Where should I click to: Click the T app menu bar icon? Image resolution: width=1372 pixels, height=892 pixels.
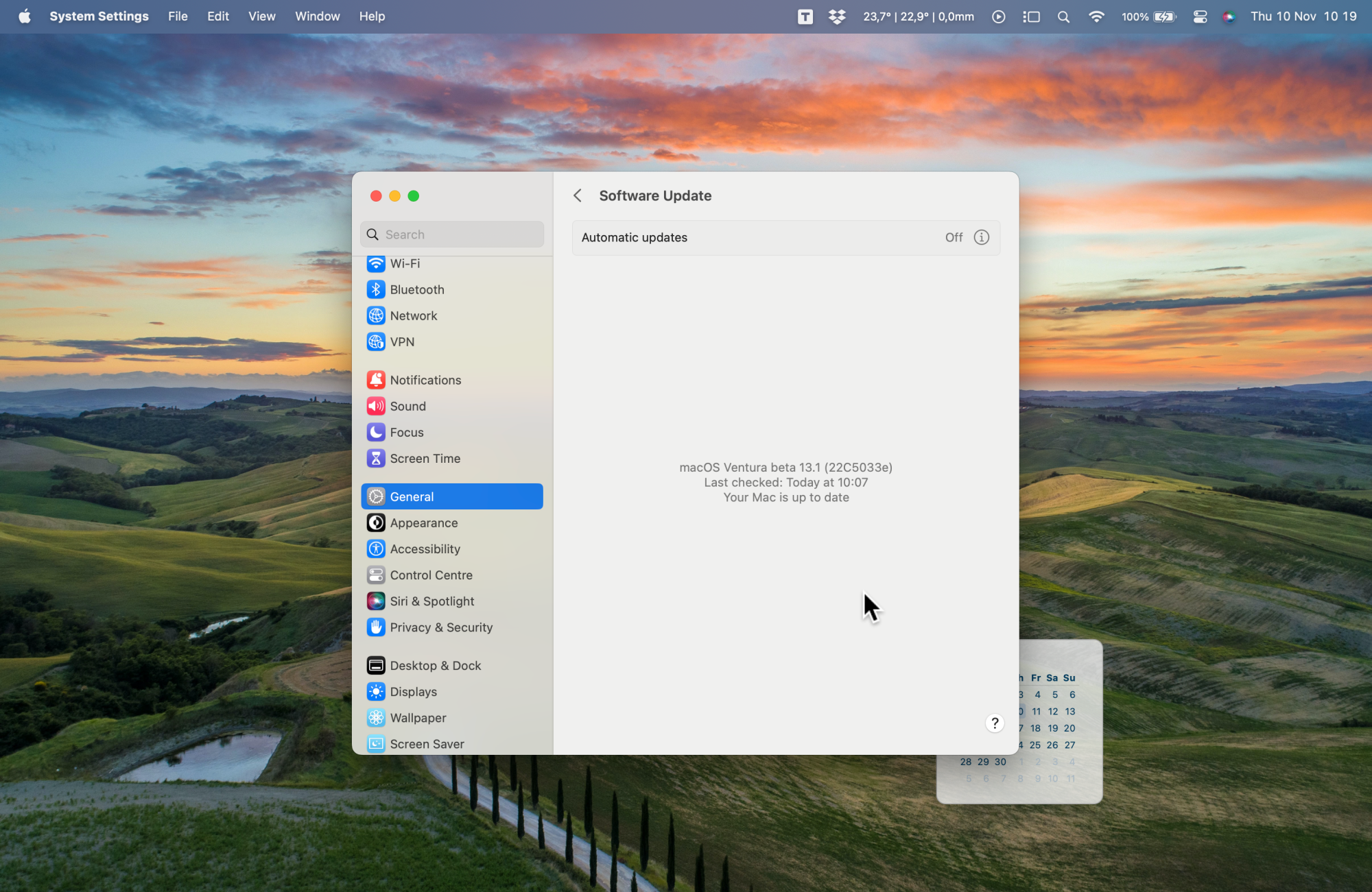click(x=805, y=16)
